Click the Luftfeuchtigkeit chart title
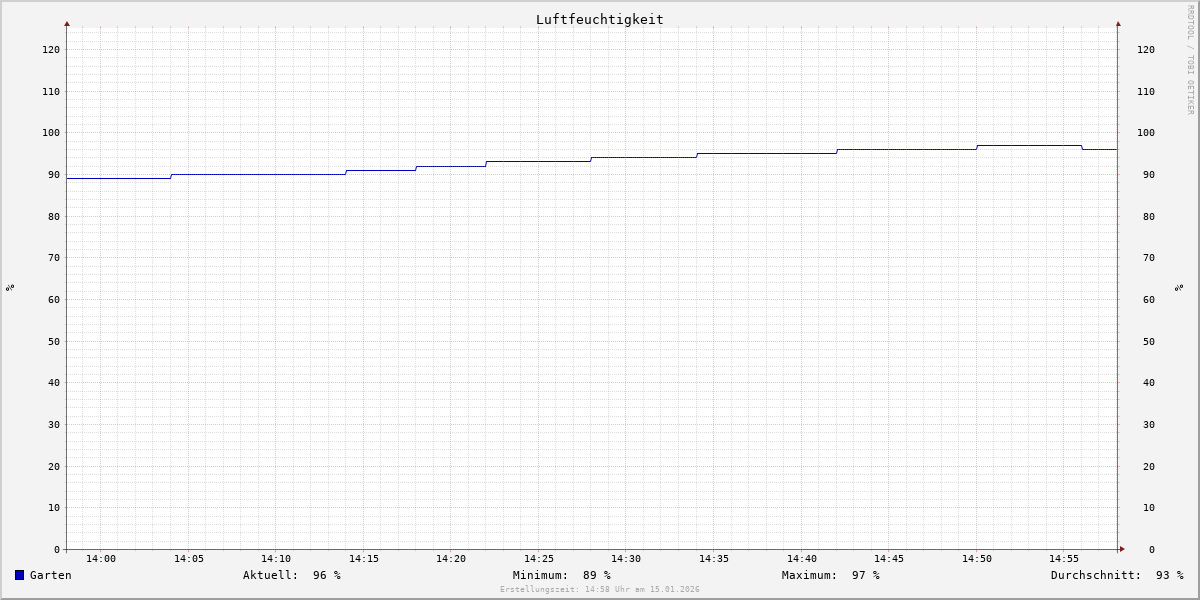 point(599,19)
